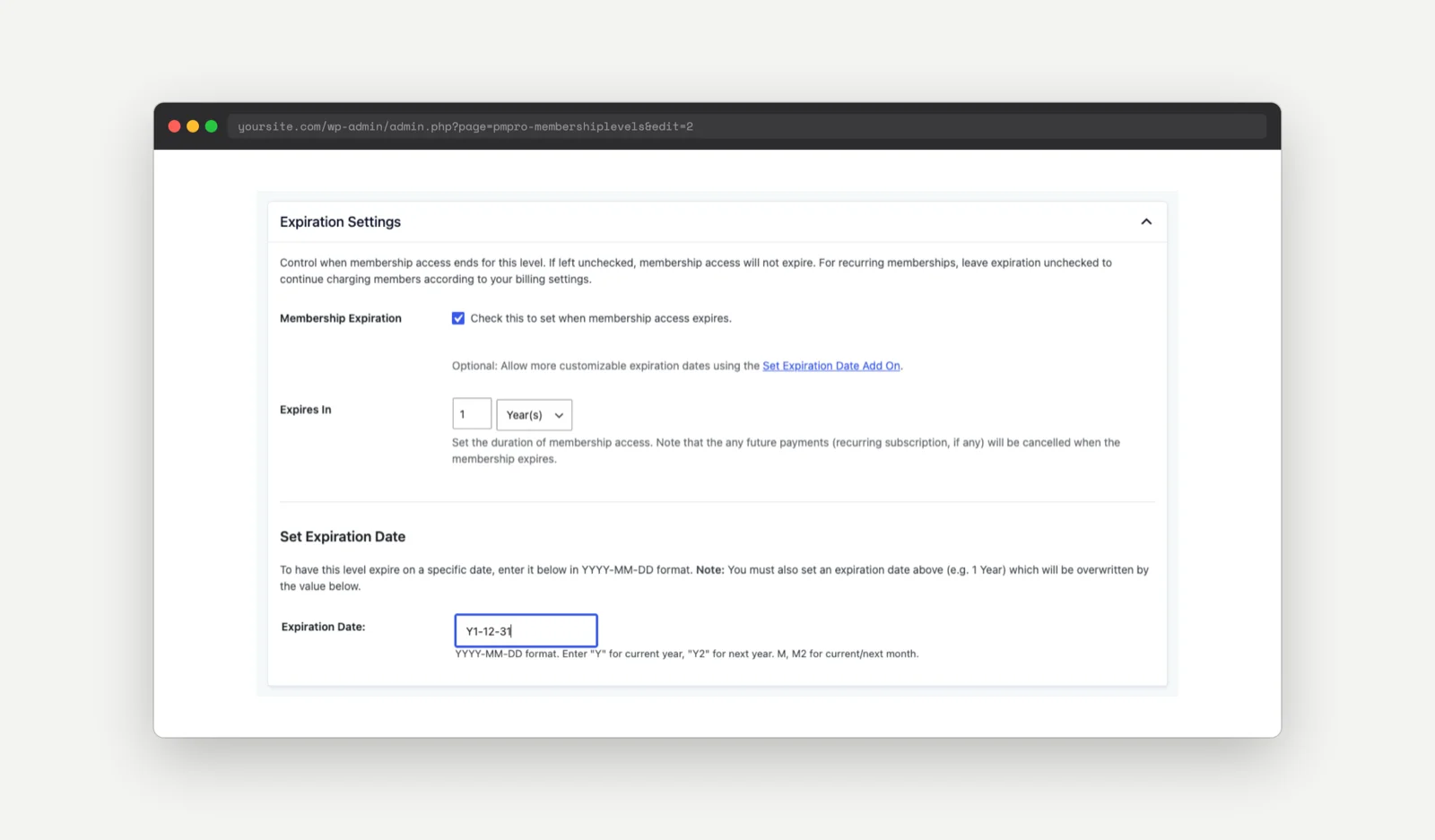Click the 'Control when membership access ends' description
1435x840 pixels.
tap(696, 271)
